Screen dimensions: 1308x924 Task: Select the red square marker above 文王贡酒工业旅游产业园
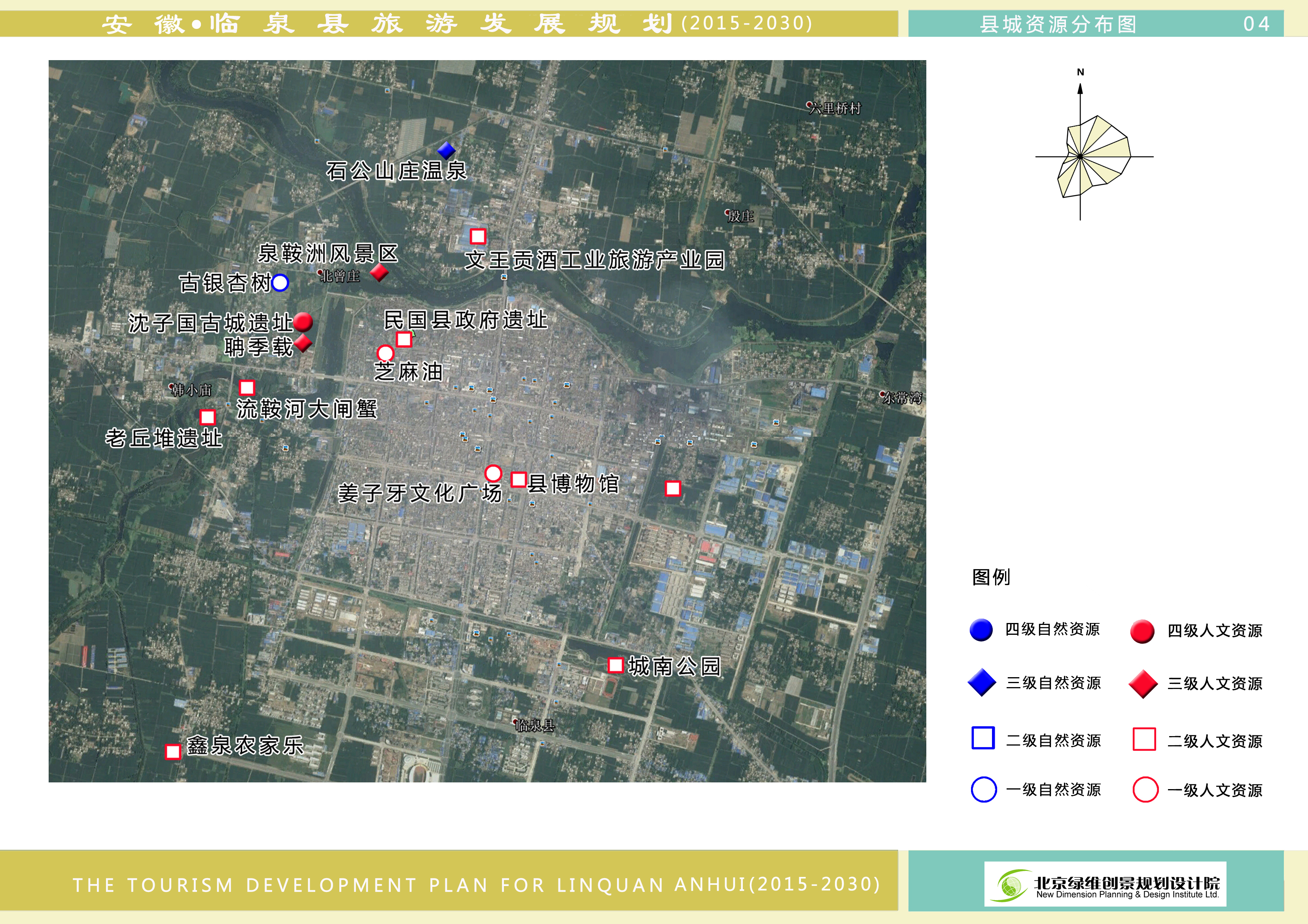(477, 236)
